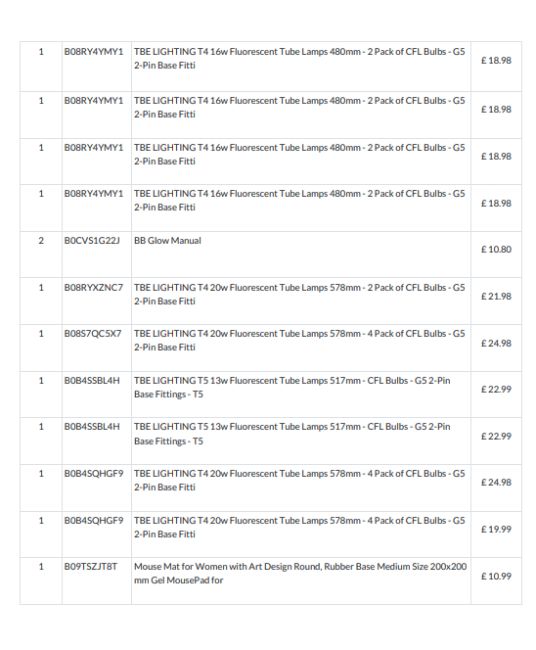Select product code B08S7QC5X7
Screen dimensions: 536x650
(92, 333)
